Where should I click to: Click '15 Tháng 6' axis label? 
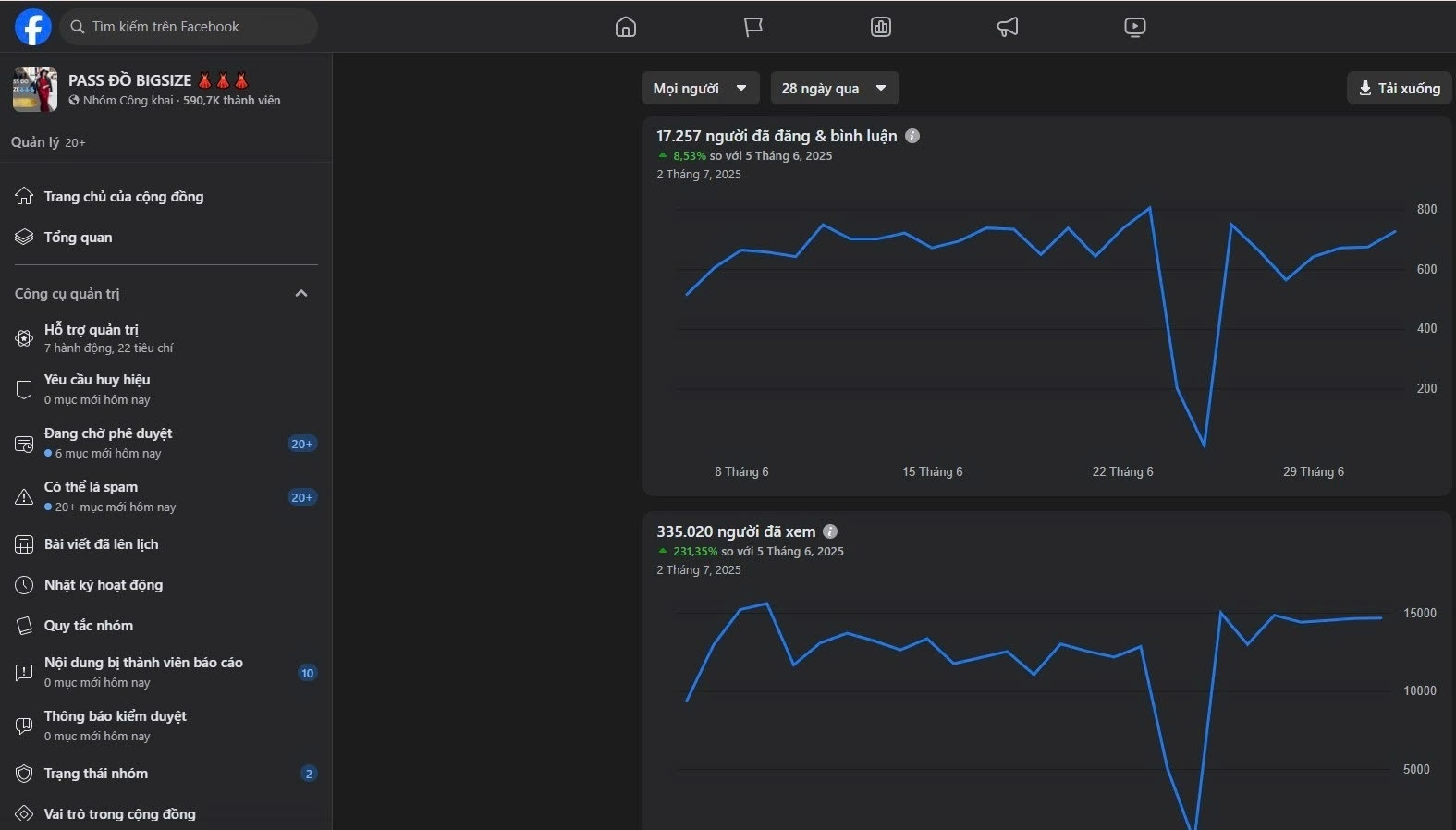[x=933, y=471]
